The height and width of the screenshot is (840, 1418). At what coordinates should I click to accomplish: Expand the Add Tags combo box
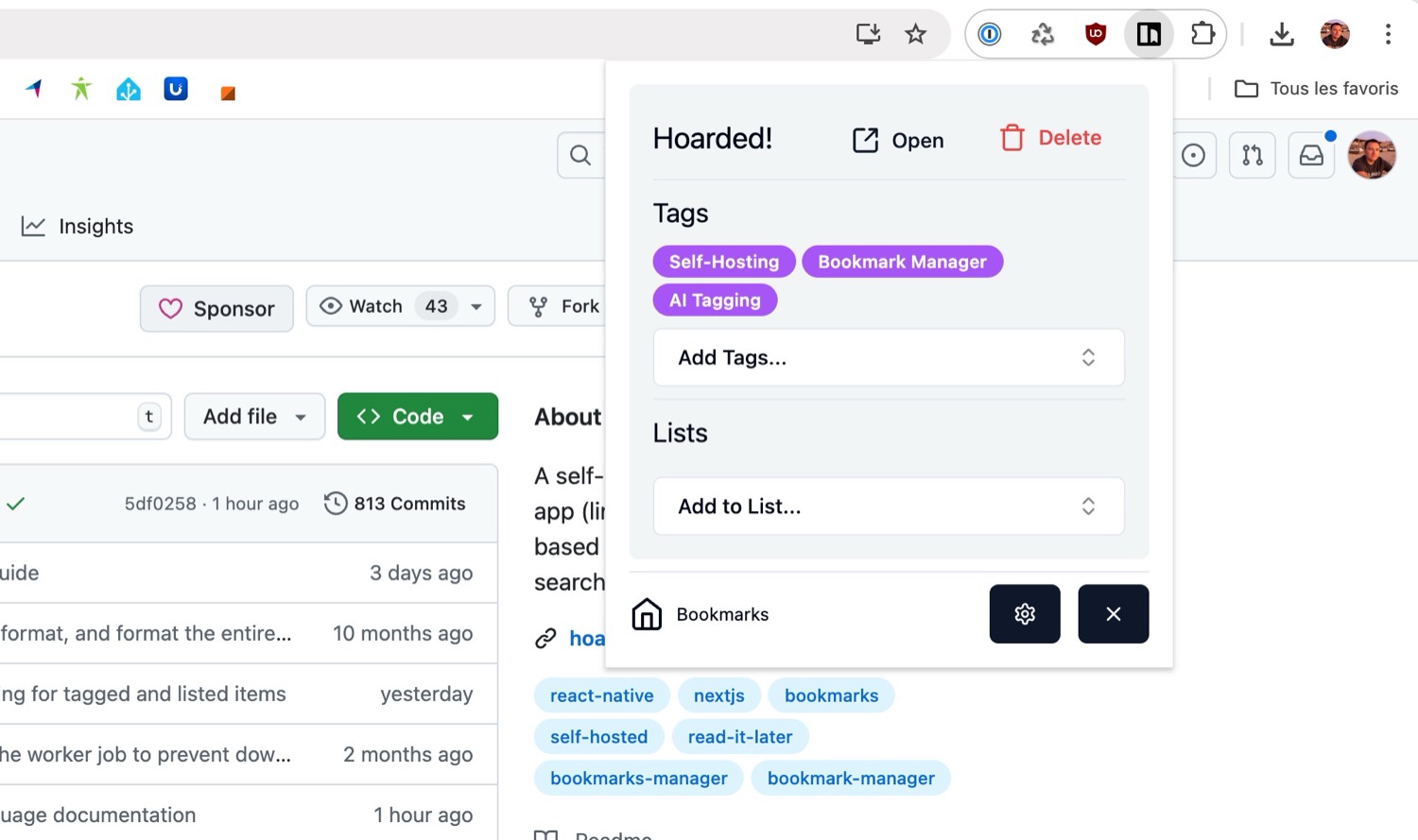click(888, 357)
